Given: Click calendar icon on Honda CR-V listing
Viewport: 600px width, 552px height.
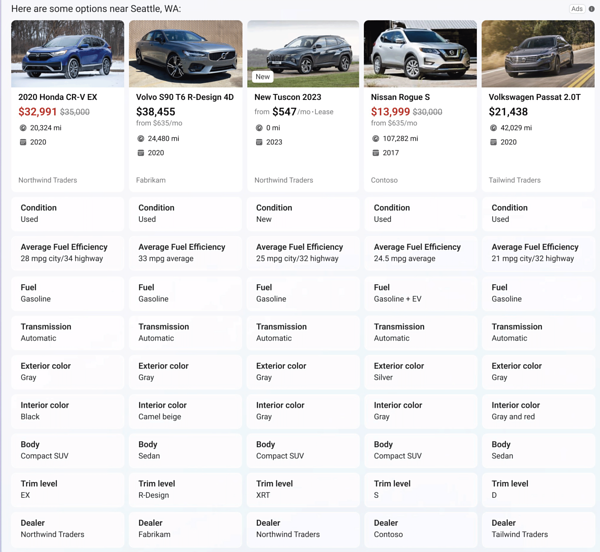Looking at the screenshot, I should tap(23, 142).
